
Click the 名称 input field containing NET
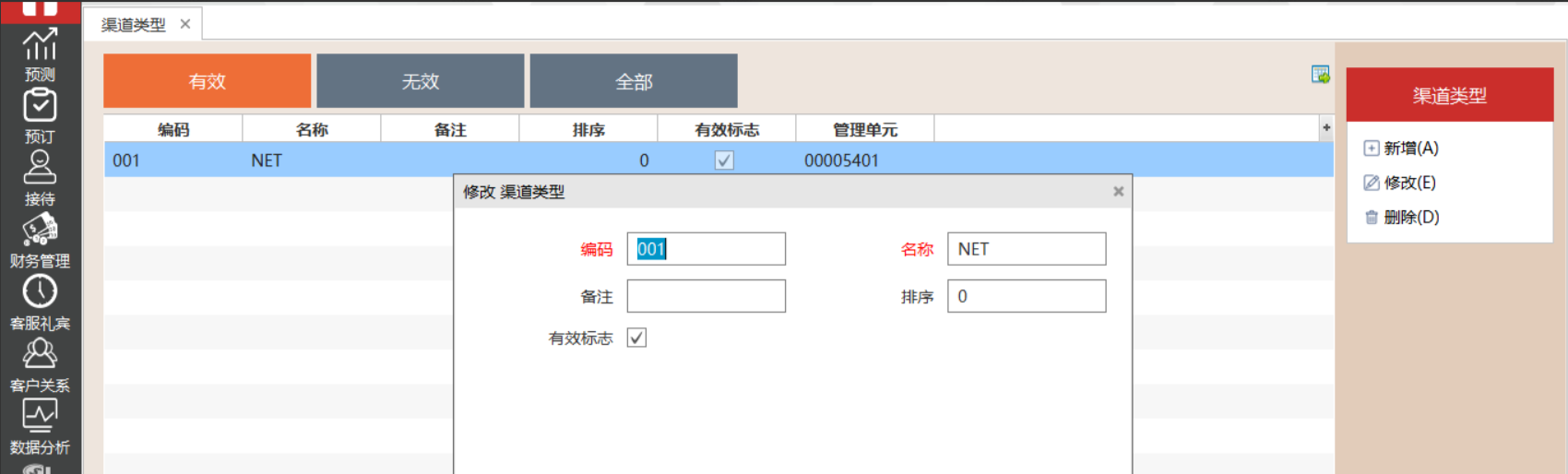(x=1026, y=249)
